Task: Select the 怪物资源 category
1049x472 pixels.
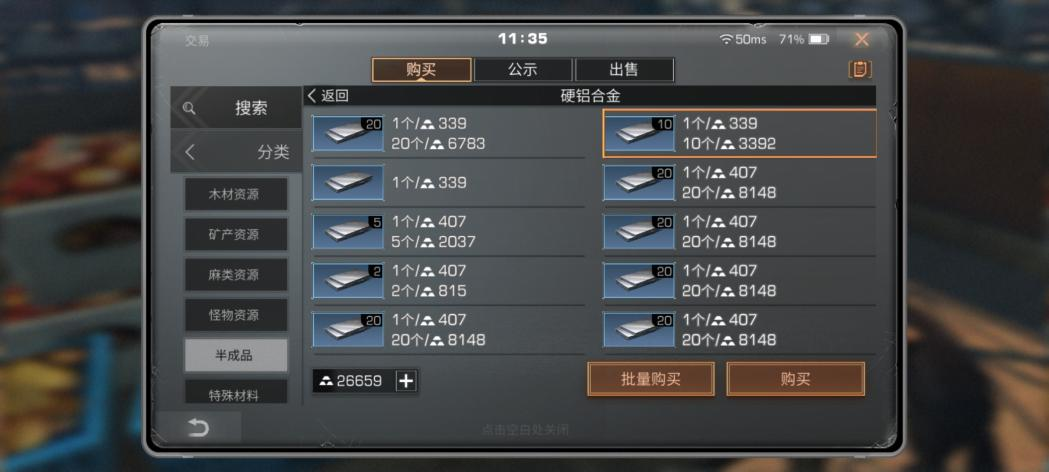Action: tap(235, 315)
